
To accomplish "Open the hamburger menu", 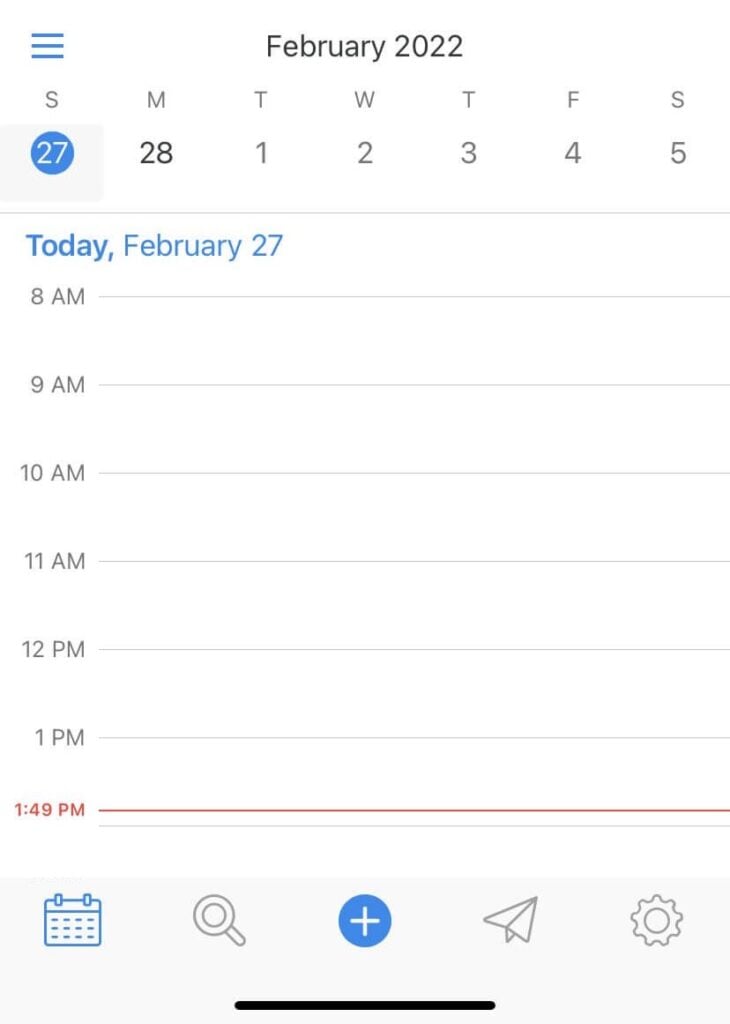I will pyautogui.click(x=47, y=46).
